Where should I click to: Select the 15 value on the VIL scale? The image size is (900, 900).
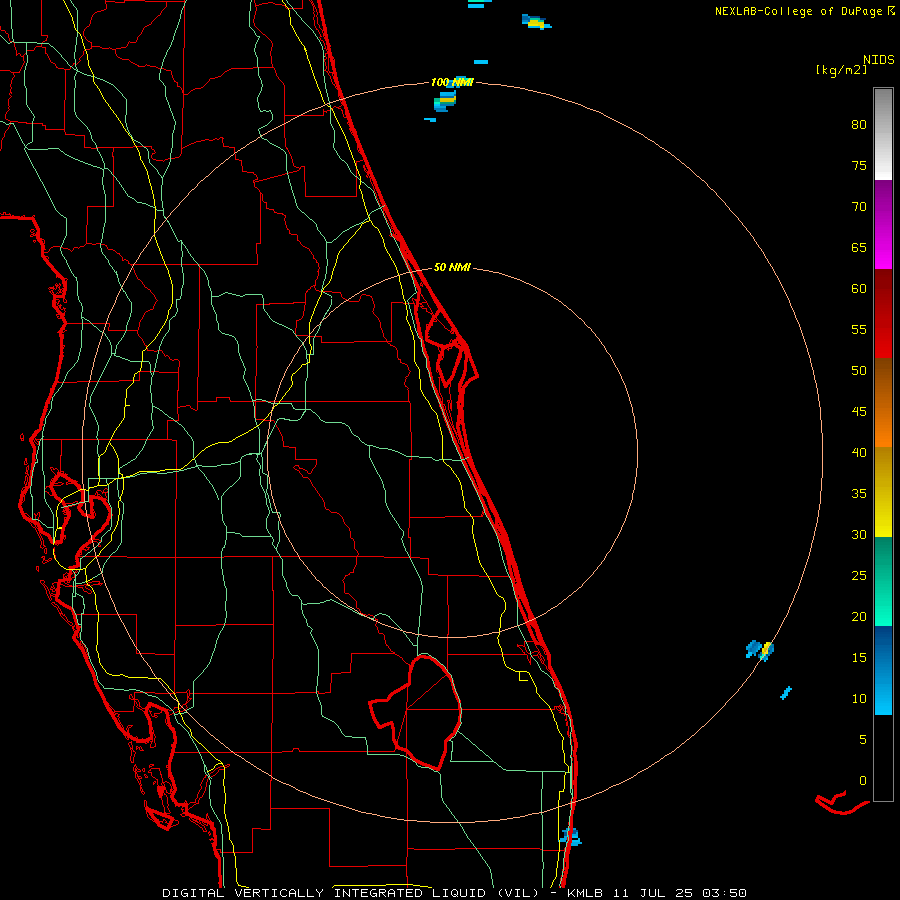[859, 657]
